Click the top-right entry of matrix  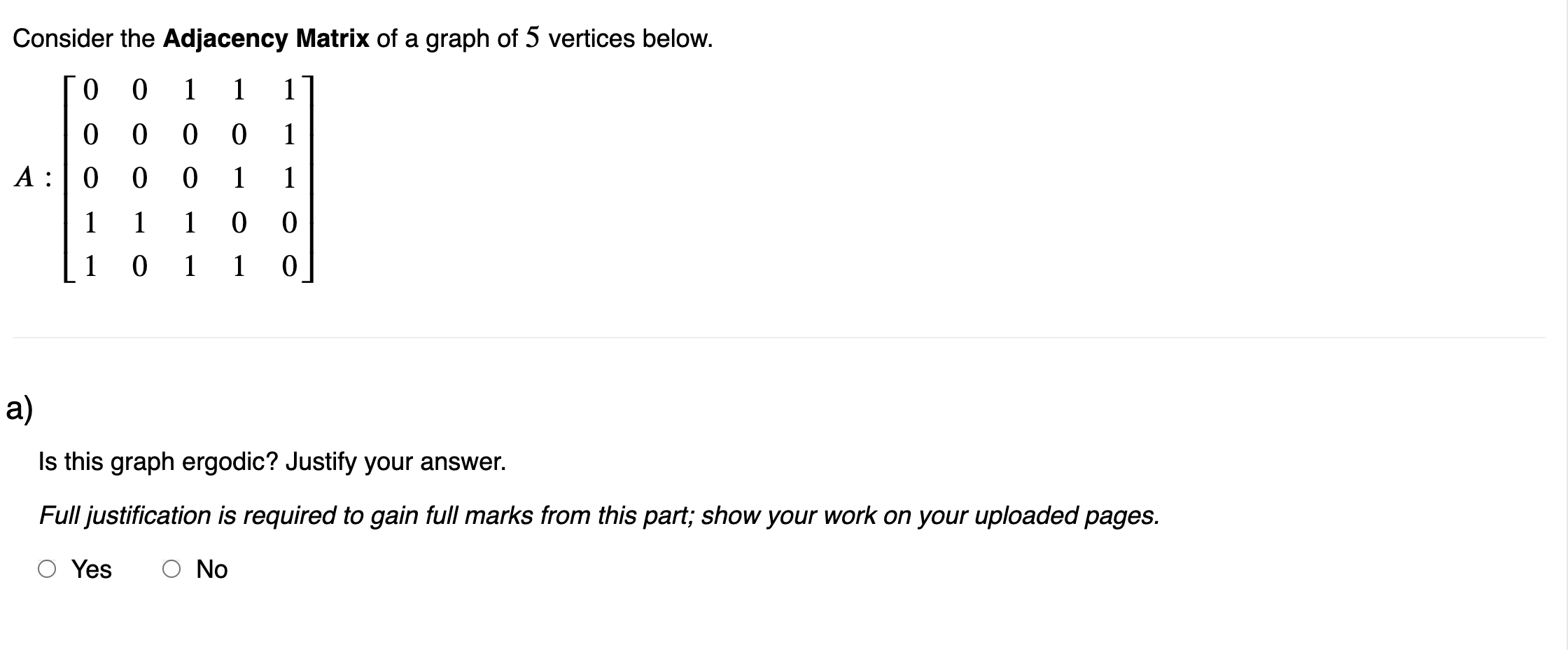[x=289, y=90]
